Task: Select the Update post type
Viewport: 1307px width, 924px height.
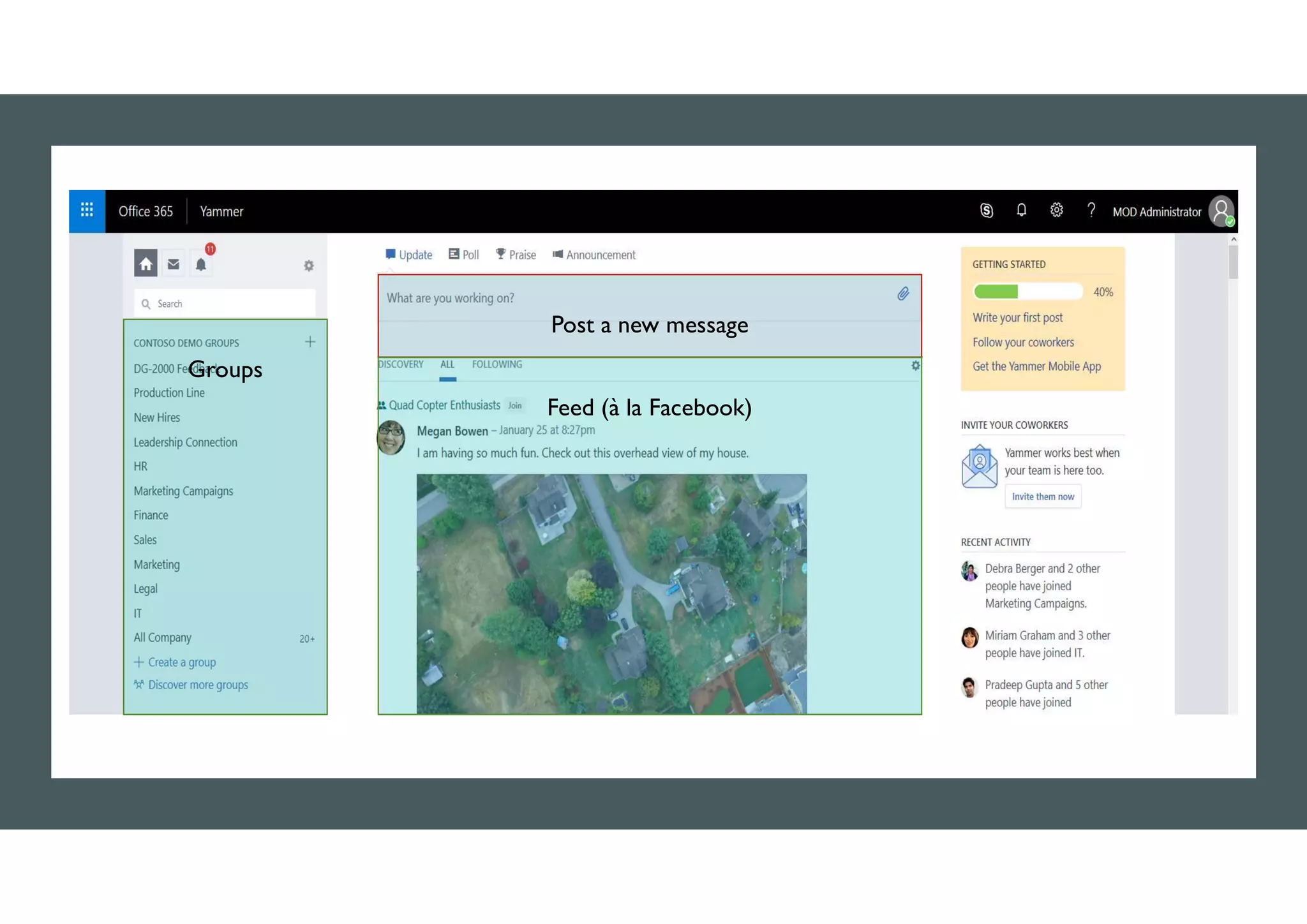Action: pyautogui.click(x=408, y=255)
